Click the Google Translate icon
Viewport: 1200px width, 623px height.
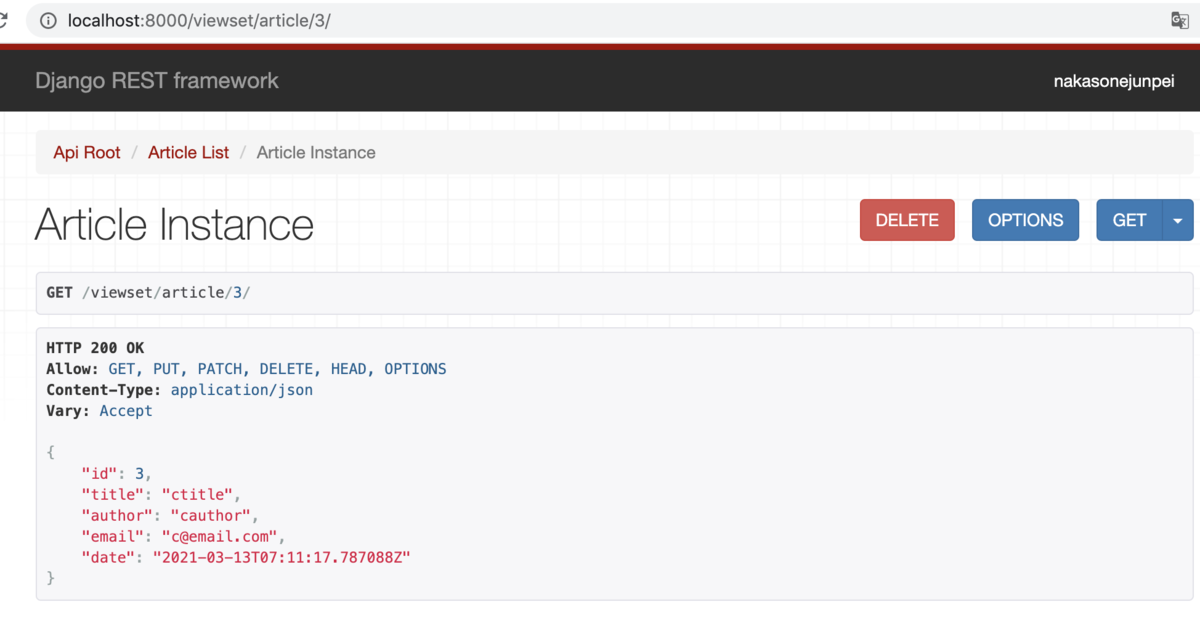(1178, 20)
